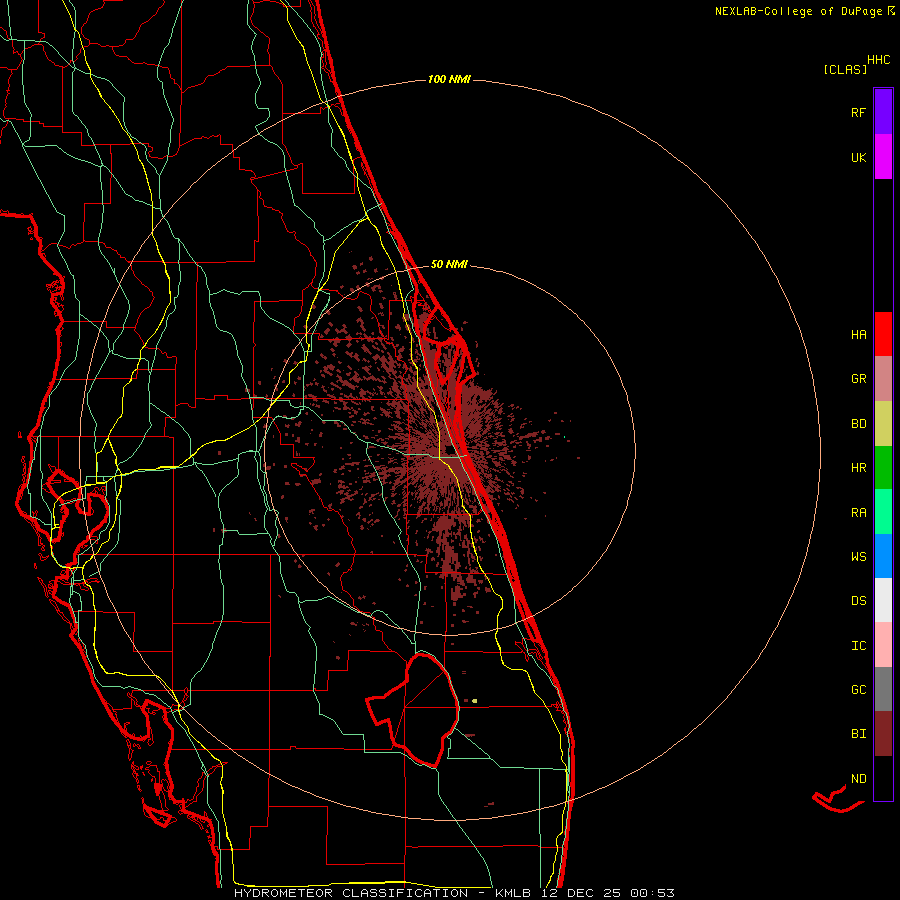Click the IC legend label
Viewport: 900px width, 900px height.
point(858,646)
